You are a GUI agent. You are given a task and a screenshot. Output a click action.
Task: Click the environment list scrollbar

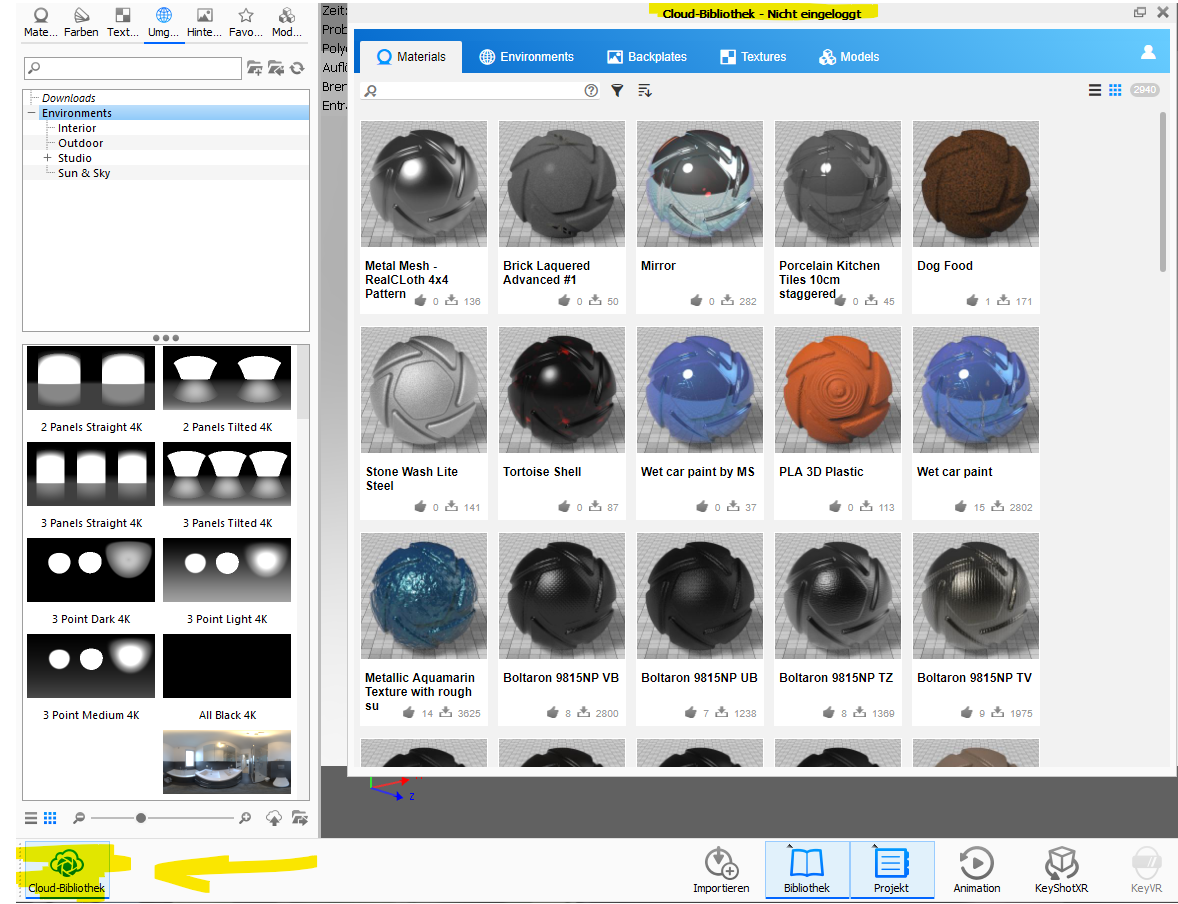303,382
